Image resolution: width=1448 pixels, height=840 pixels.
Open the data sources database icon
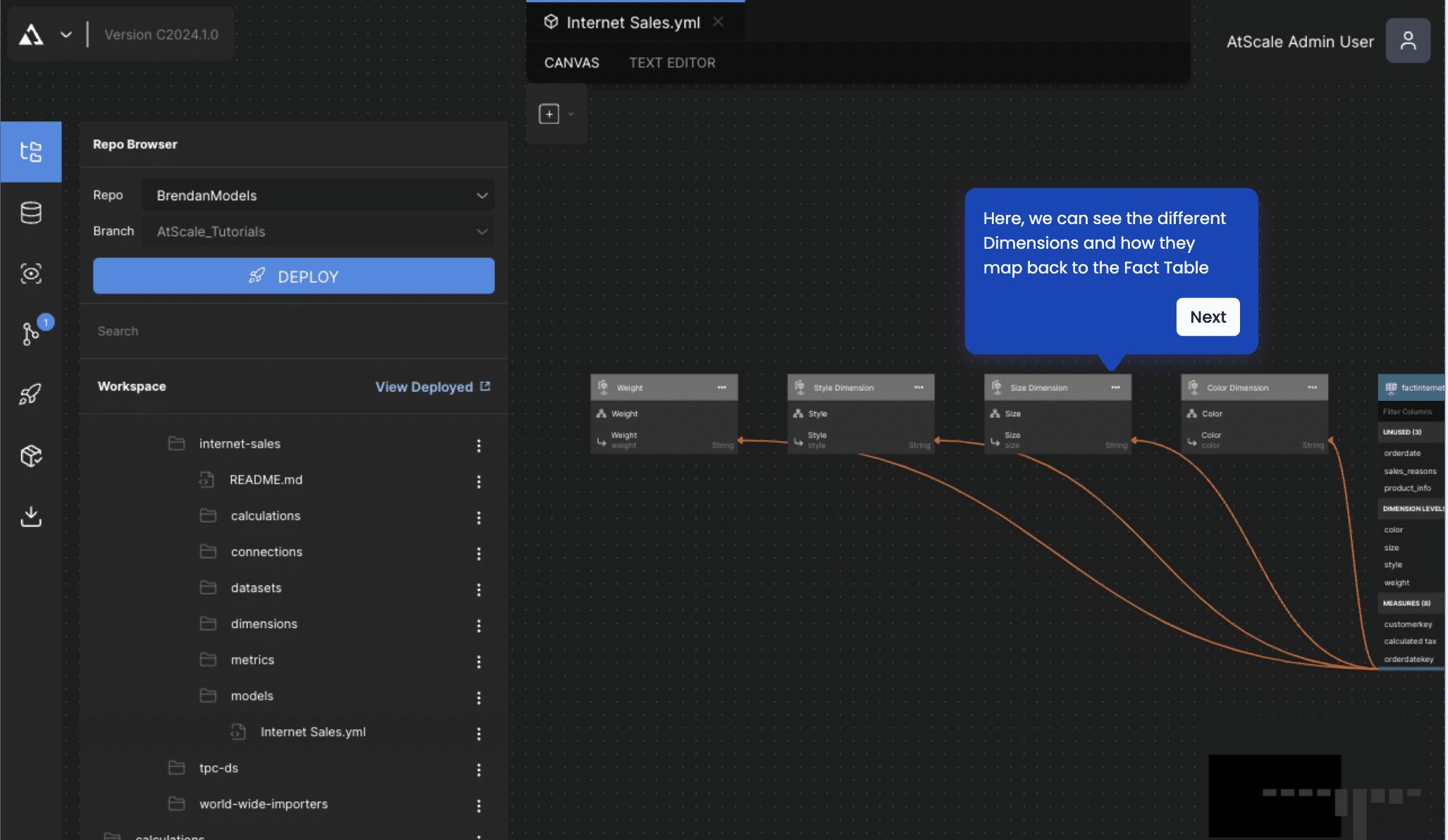pyautogui.click(x=31, y=212)
